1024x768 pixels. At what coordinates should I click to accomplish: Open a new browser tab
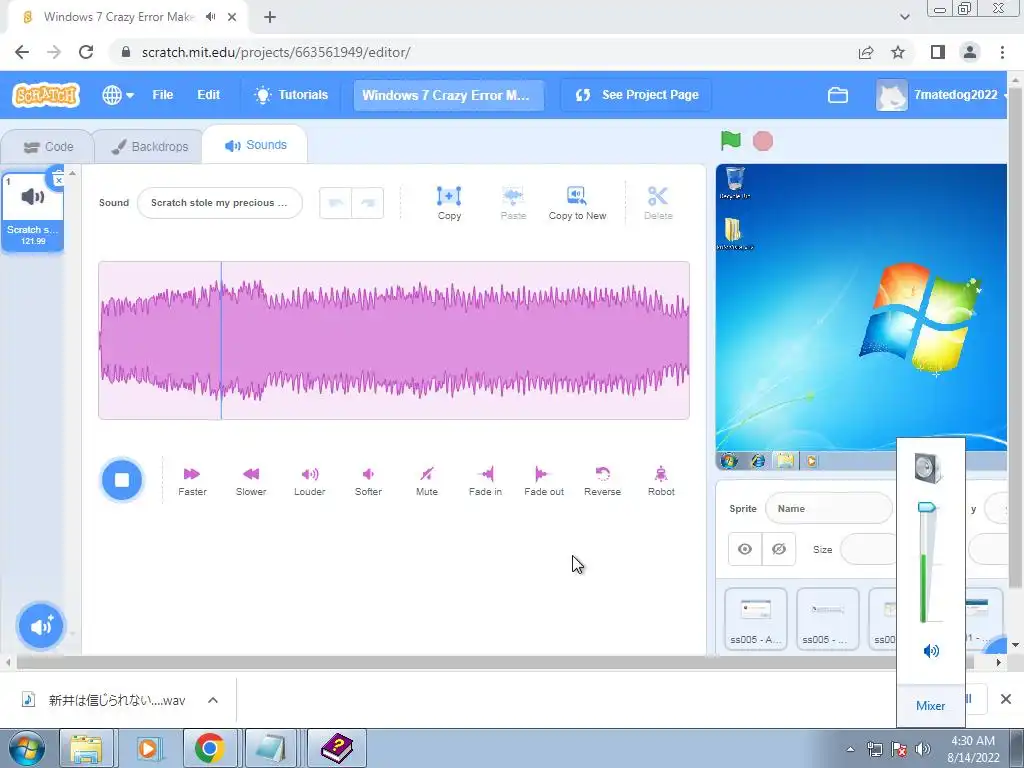270,17
